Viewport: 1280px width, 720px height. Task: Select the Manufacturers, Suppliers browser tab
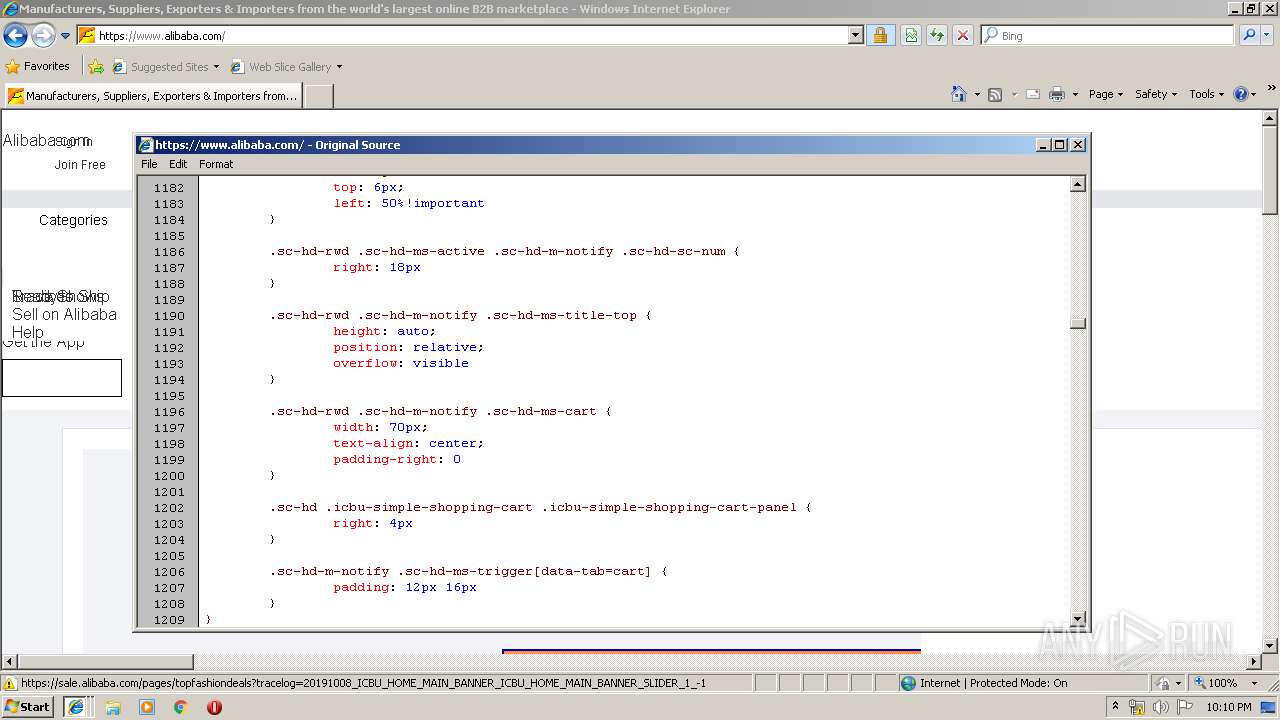pyautogui.click(x=153, y=96)
